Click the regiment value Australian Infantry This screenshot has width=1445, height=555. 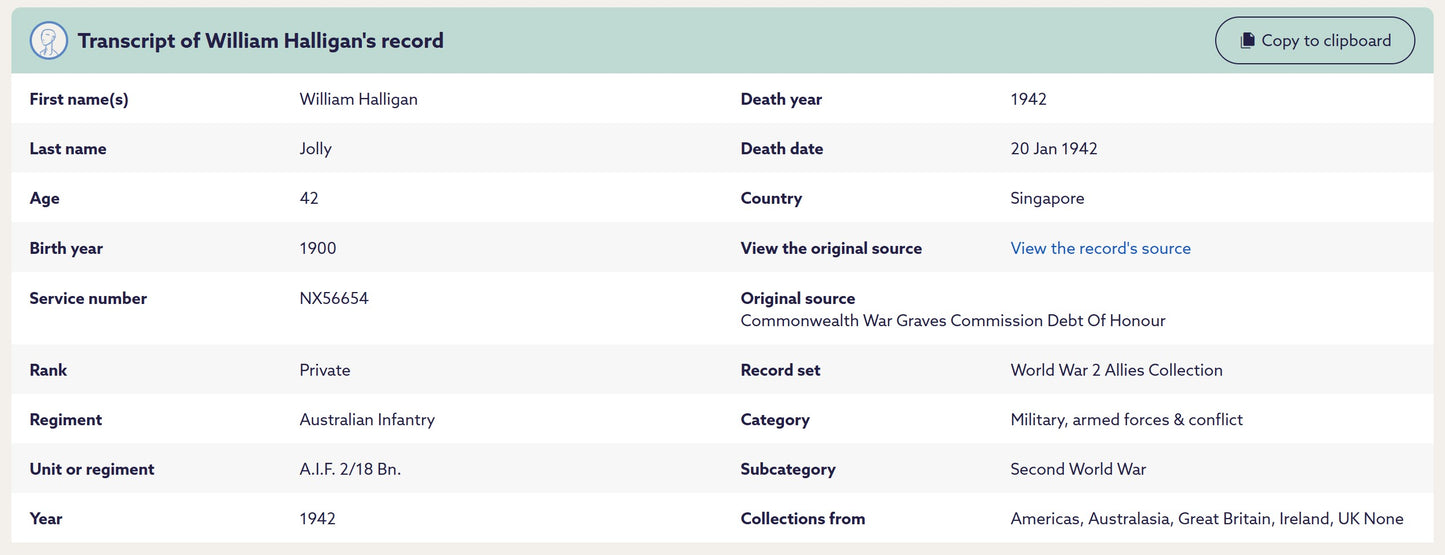367,420
